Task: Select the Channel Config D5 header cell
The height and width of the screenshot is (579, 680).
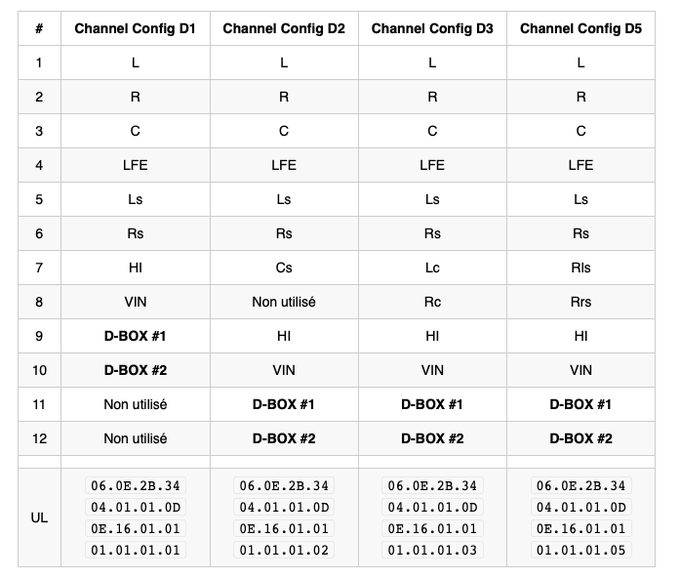Action: [581, 28]
